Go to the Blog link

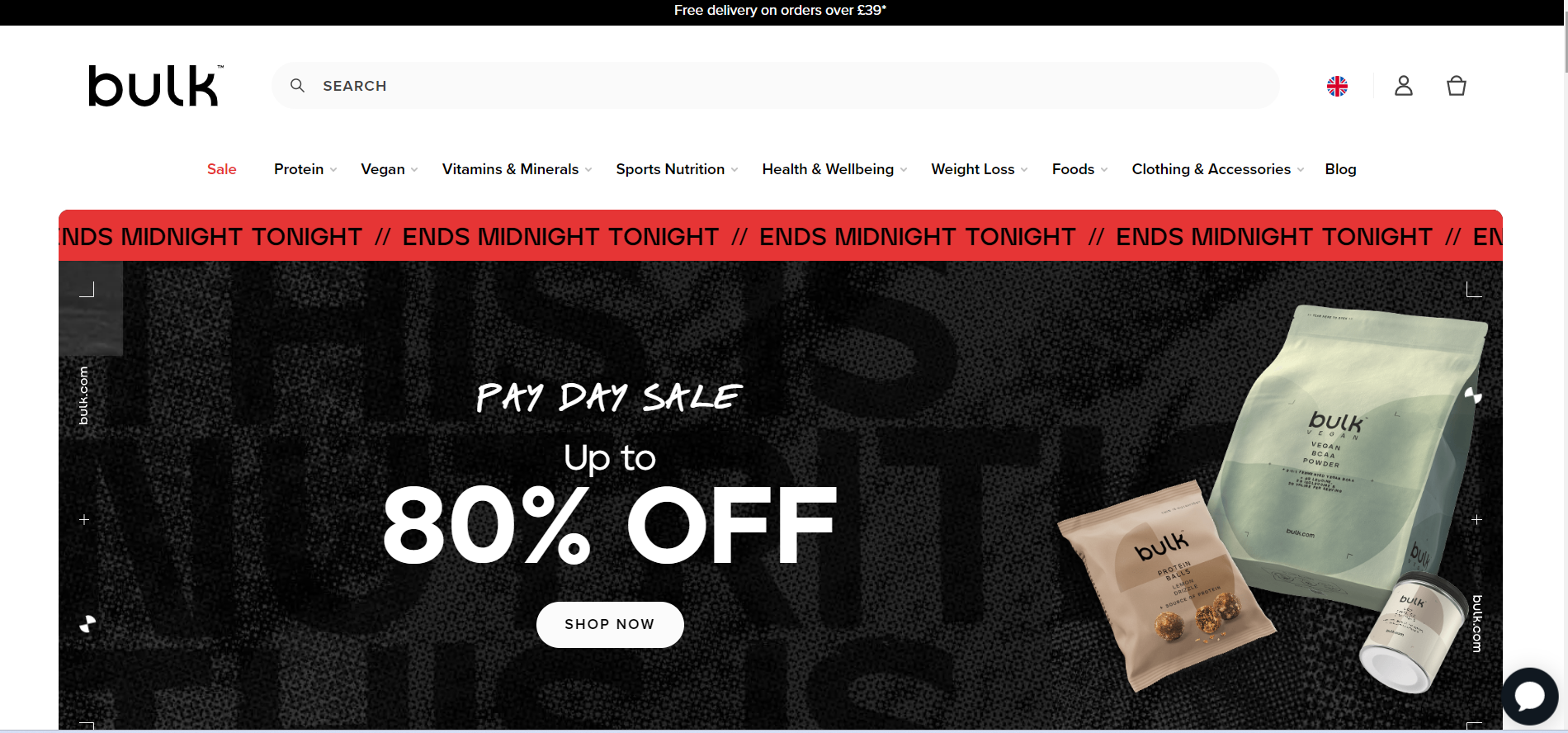[1340, 169]
